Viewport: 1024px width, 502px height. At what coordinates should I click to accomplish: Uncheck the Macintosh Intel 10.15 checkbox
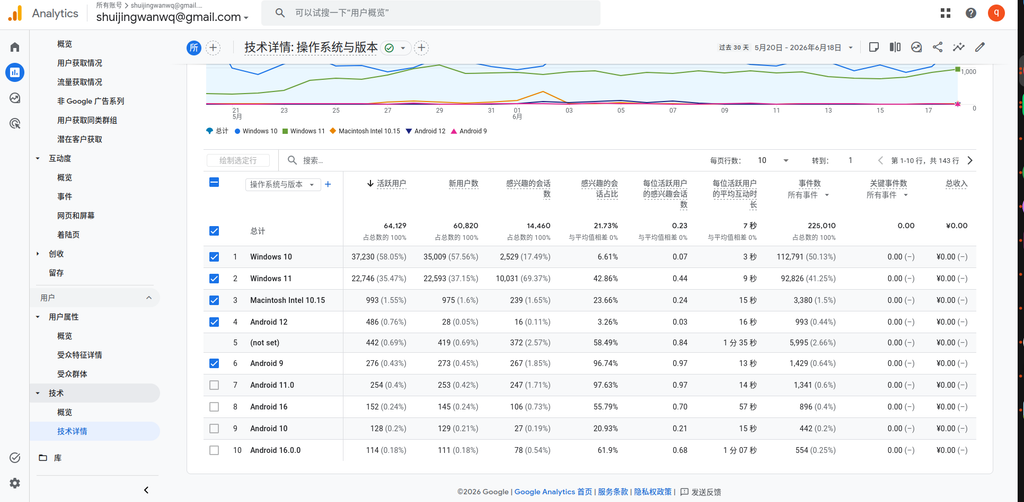point(214,300)
